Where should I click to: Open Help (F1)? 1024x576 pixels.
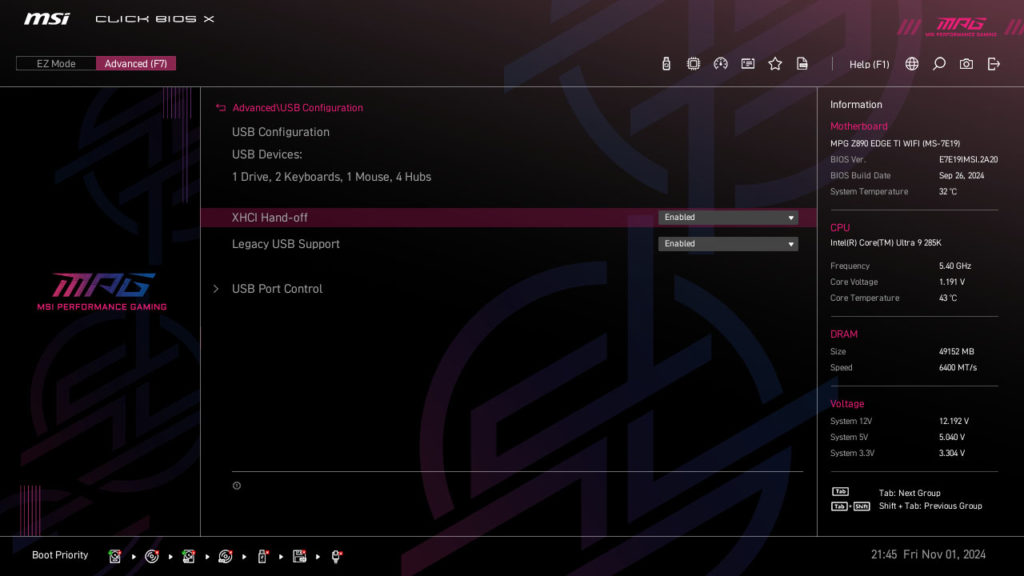868,63
